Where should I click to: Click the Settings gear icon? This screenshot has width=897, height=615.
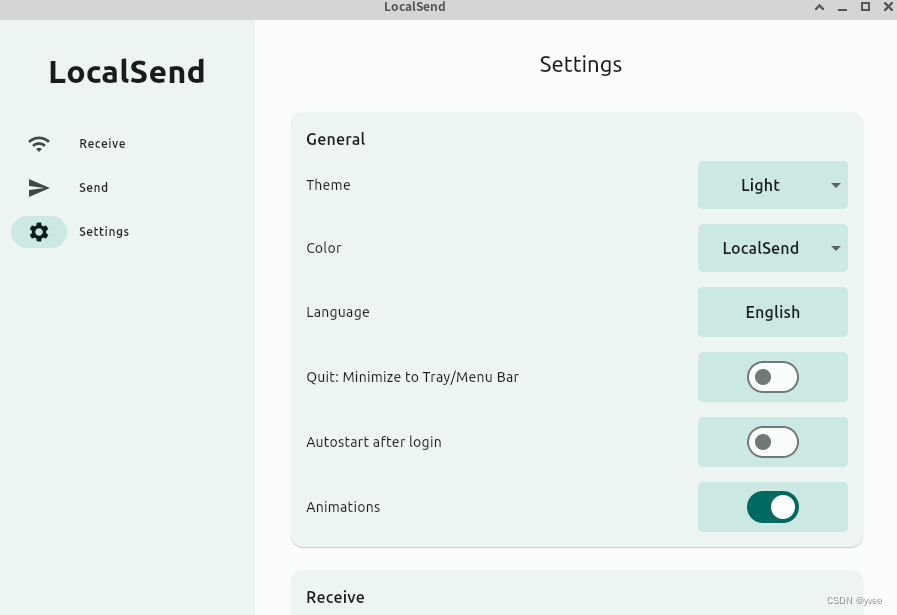[39, 232]
